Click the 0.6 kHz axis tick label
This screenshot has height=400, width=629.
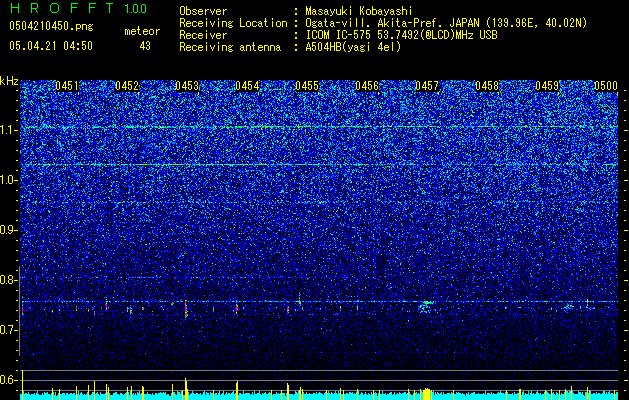(x=9, y=380)
